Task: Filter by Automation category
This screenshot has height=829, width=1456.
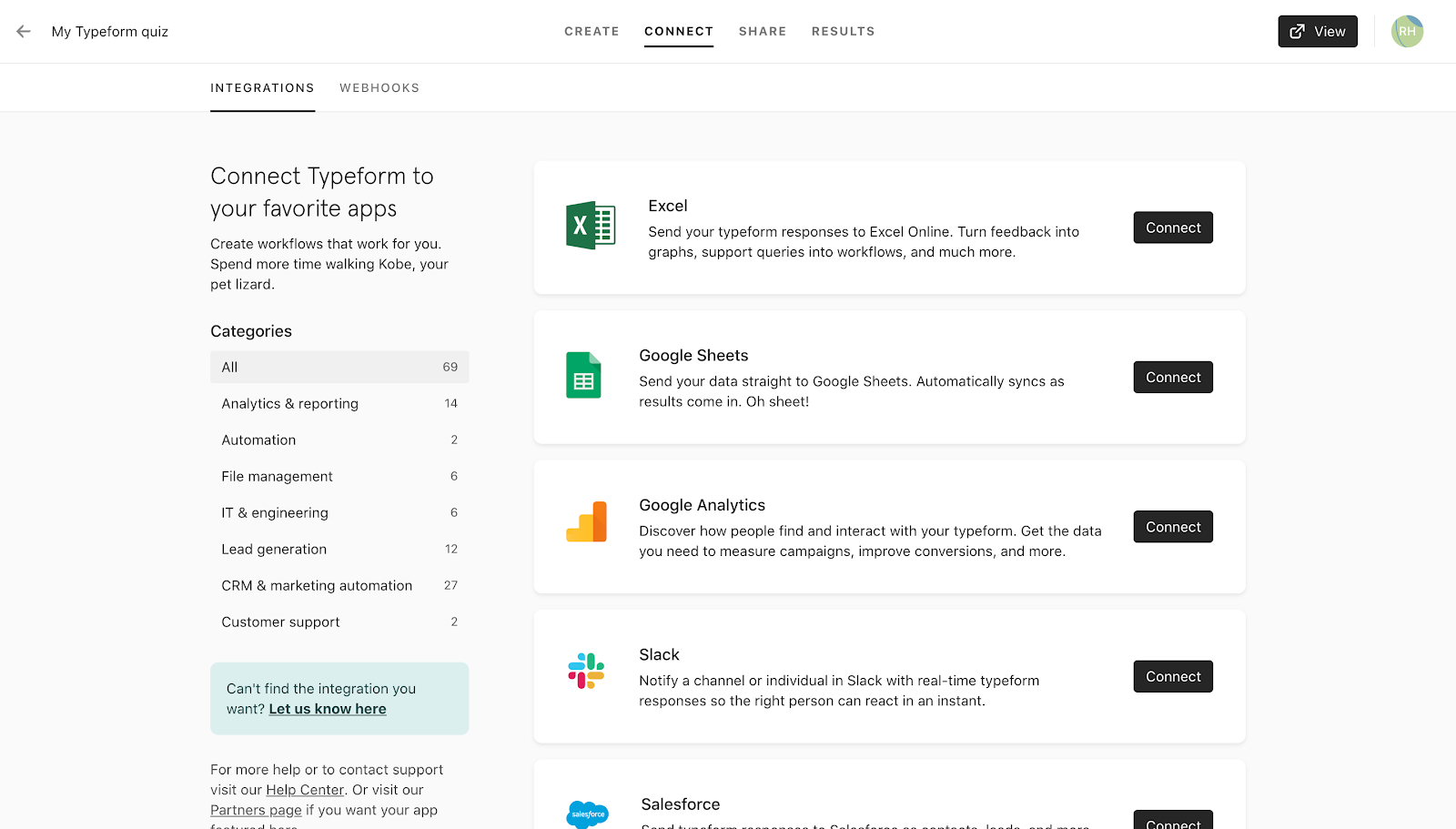Action: point(339,440)
